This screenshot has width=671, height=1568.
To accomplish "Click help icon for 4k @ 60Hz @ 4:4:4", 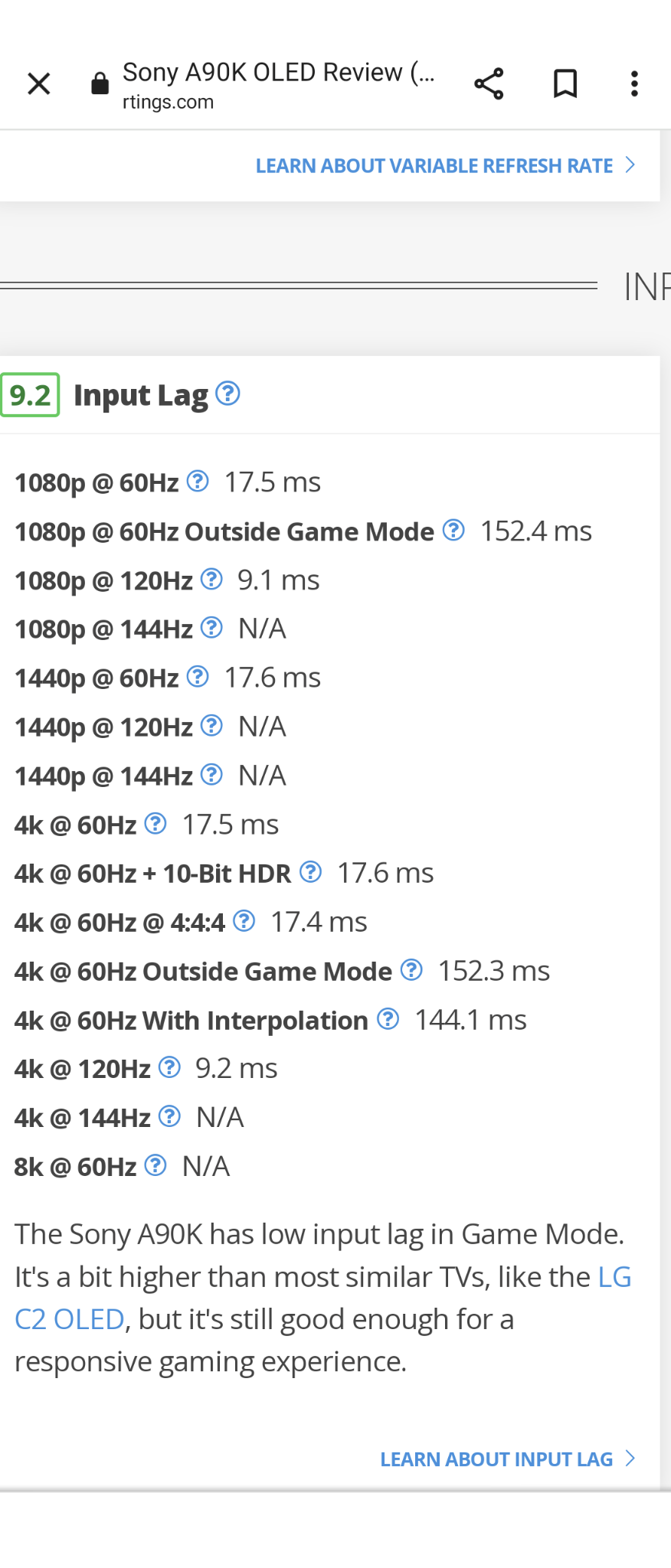I will 244,921.
